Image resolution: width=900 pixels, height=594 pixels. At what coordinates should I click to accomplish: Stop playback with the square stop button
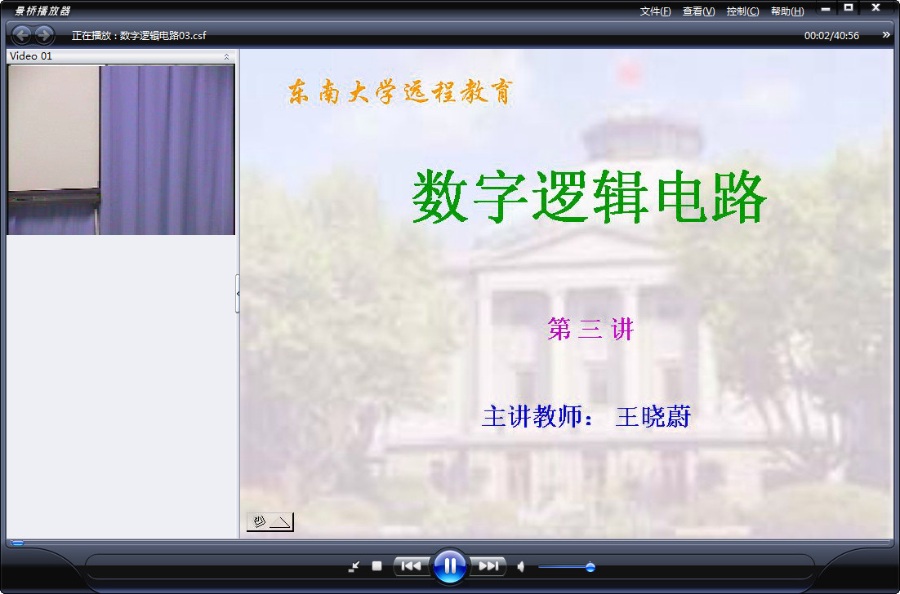(x=377, y=566)
